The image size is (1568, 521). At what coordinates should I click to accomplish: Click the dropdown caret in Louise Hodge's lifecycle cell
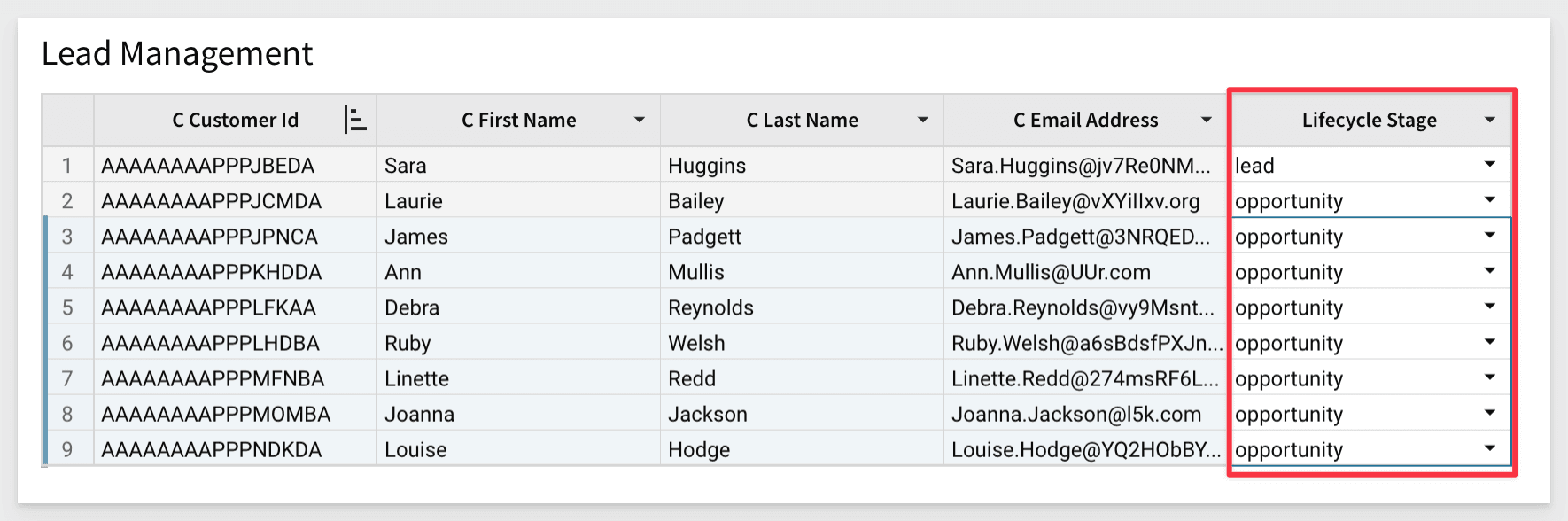point(1489,449)
